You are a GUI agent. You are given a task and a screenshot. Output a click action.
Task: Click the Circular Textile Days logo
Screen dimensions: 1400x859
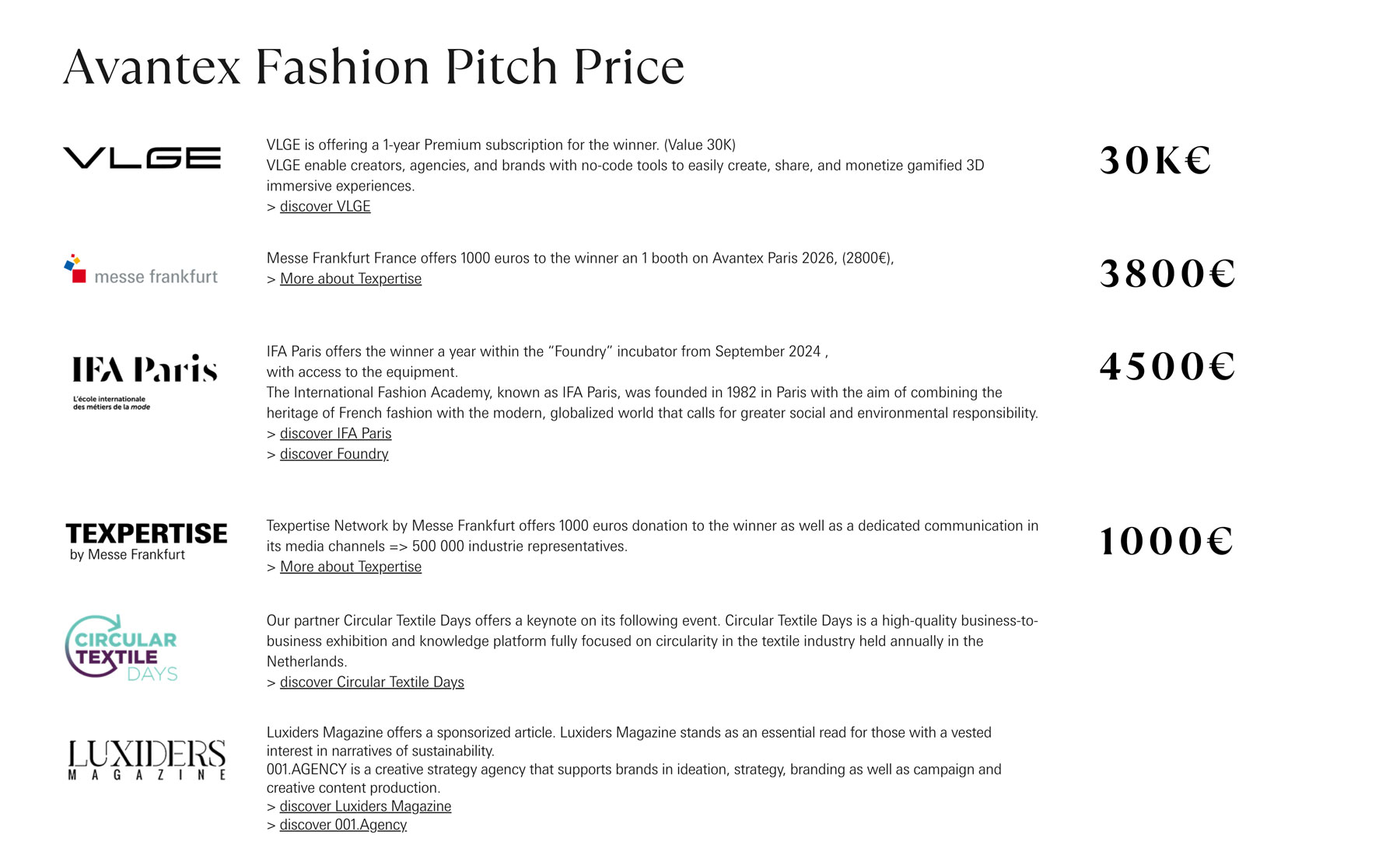(x=121, y=648)
